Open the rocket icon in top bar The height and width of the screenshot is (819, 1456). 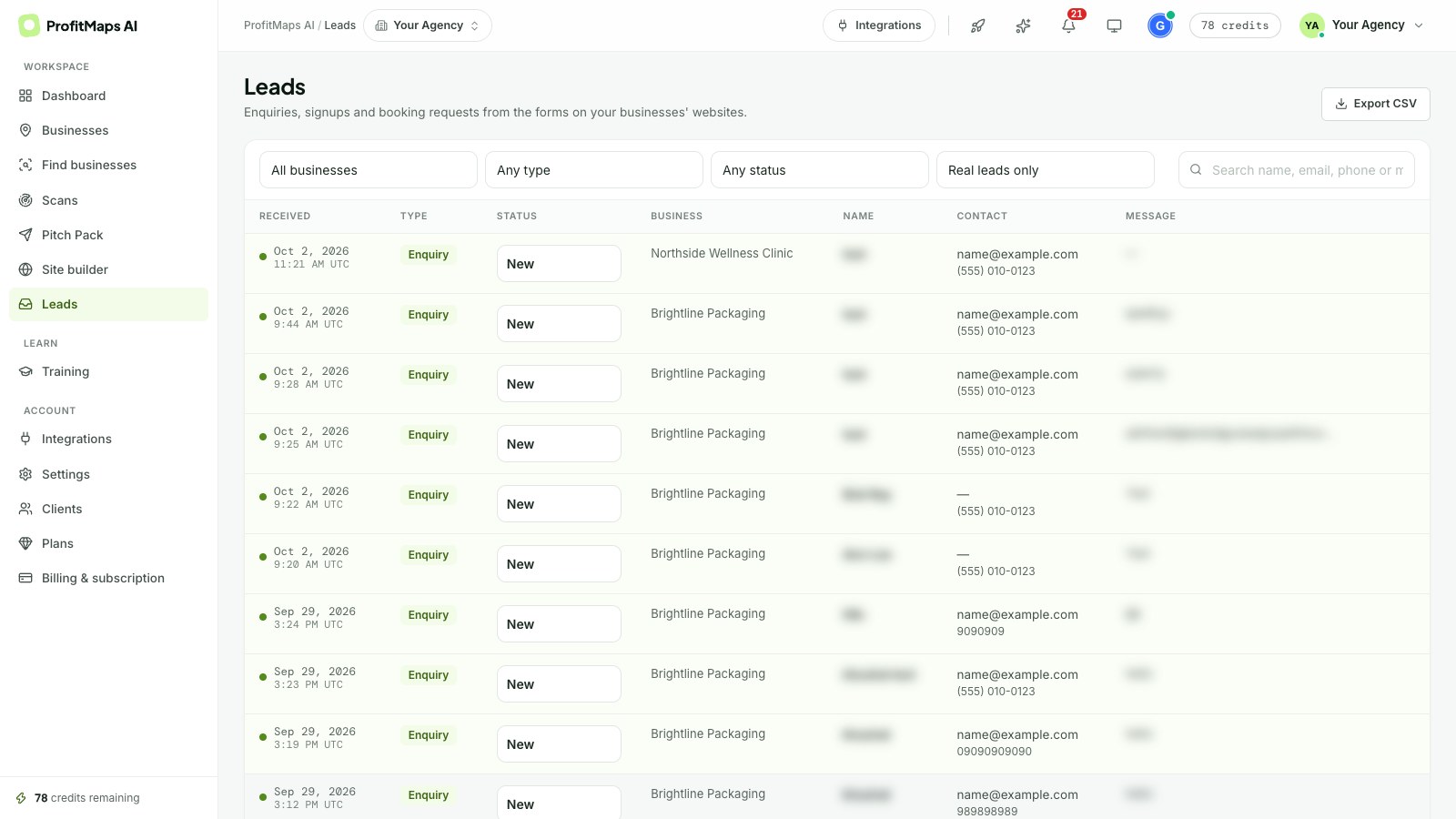point(978,25)
